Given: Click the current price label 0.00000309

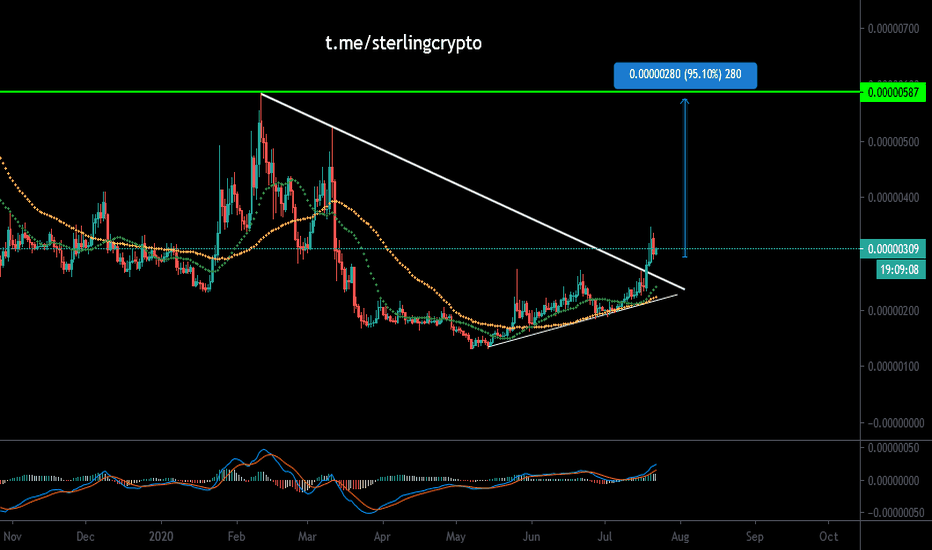Looking at the screenshot, I should coord(893,249).
